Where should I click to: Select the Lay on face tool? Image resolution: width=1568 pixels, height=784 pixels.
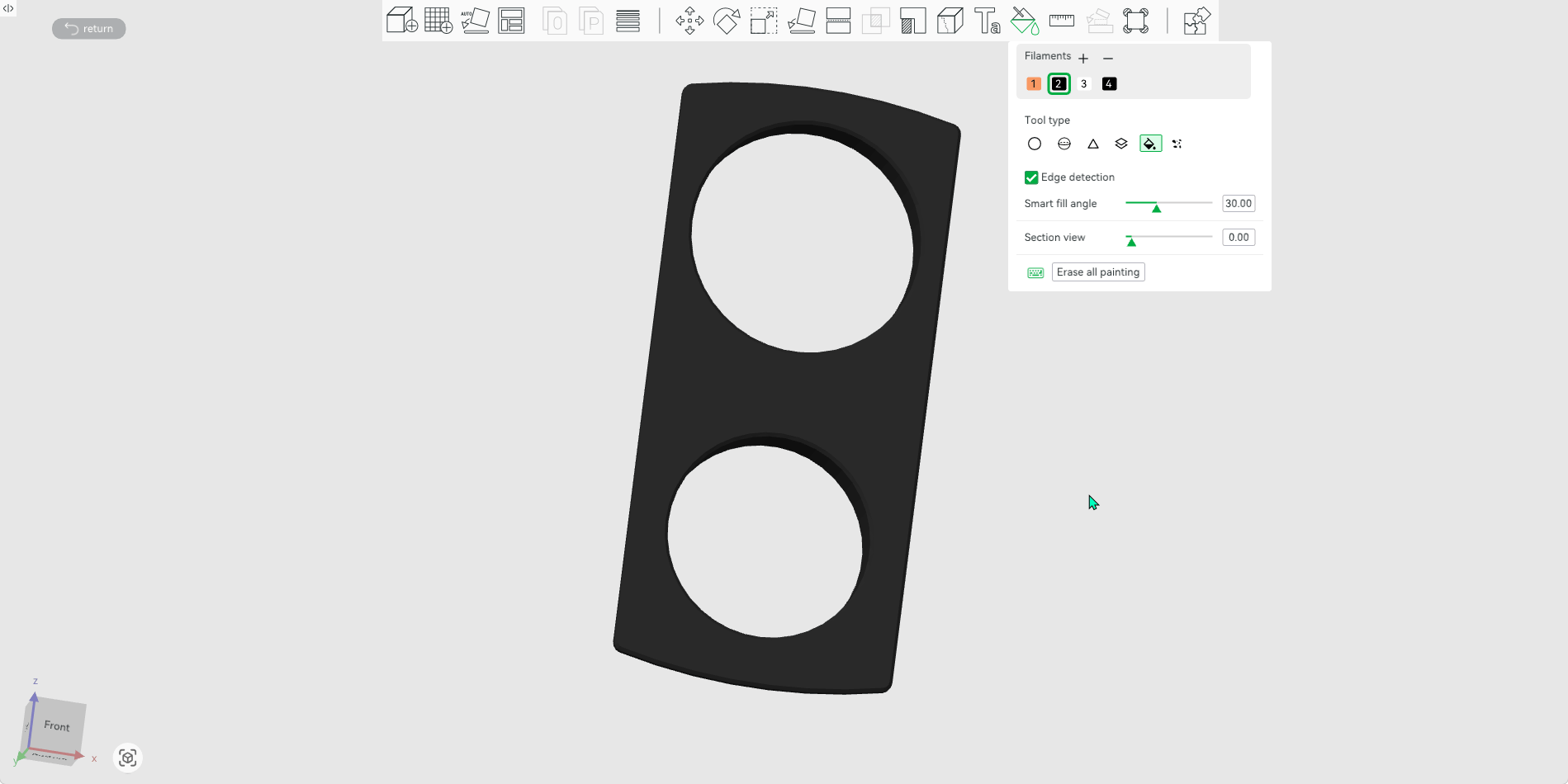point(801,21)
